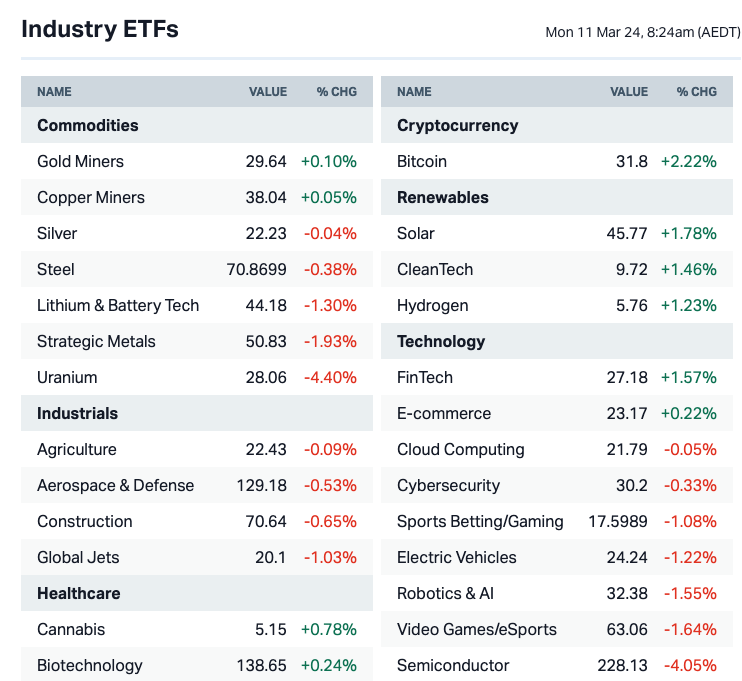Click the Technology section heading
The height and width of the screenshot is (681, 742).
[x=441, y=341]
